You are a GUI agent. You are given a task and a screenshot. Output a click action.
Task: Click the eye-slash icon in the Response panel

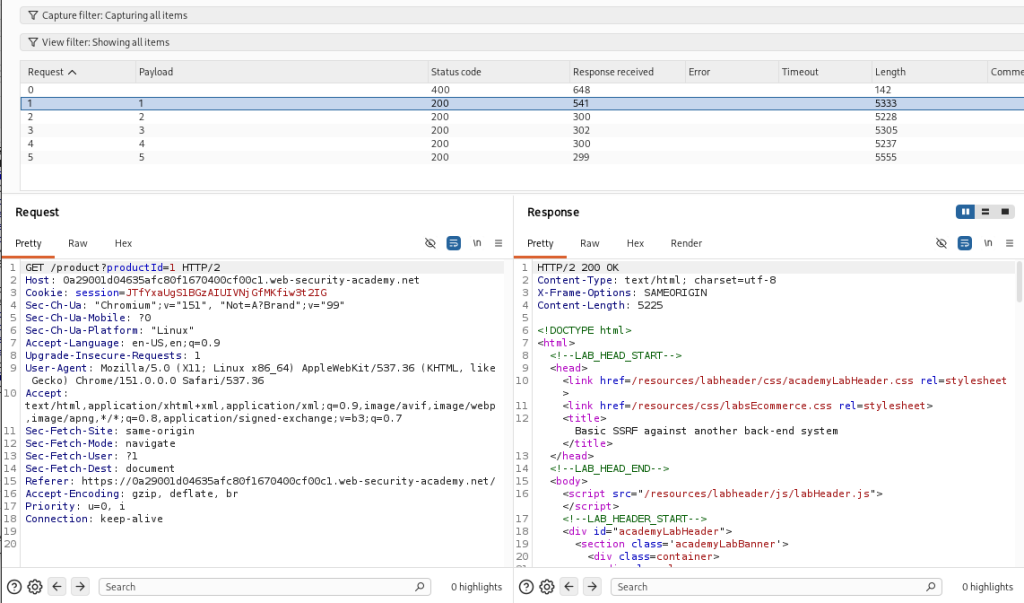[x=941, y=243]
